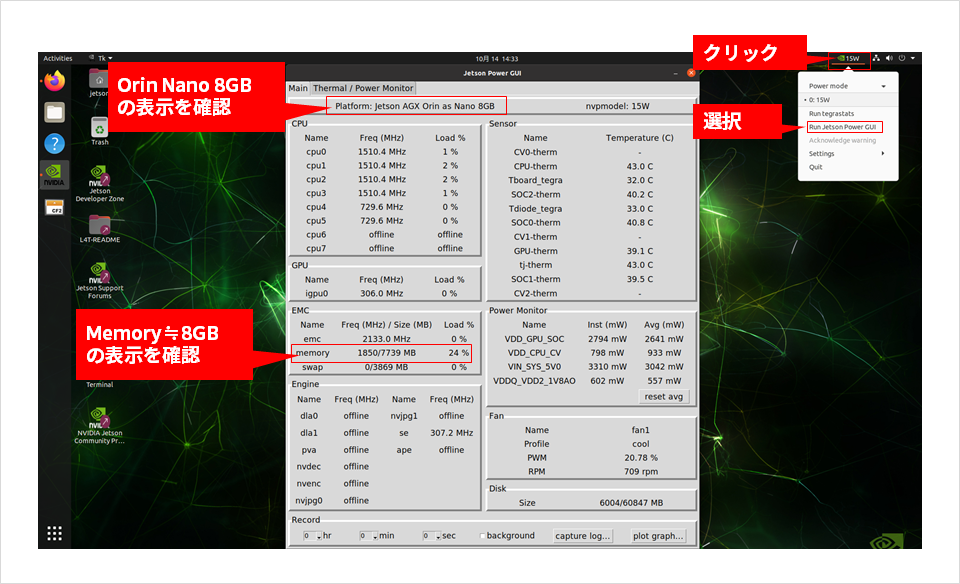The width and height of the screenshot is (960, 584).
Task: Open the system menu arrow in the top bar
Action: [x=913, y=58]
